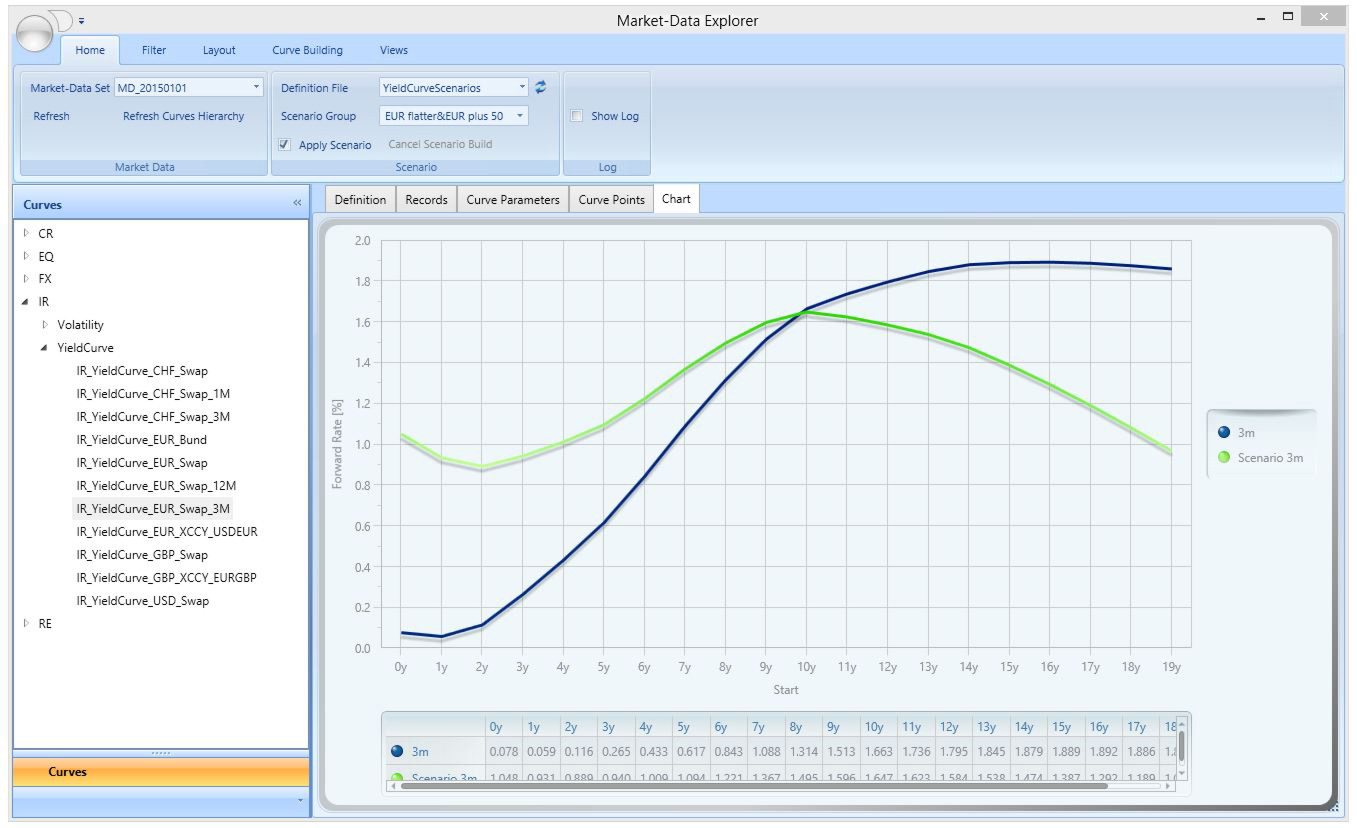
Task: Expand the EQ tree node
Action: click(x=26, y=256)
